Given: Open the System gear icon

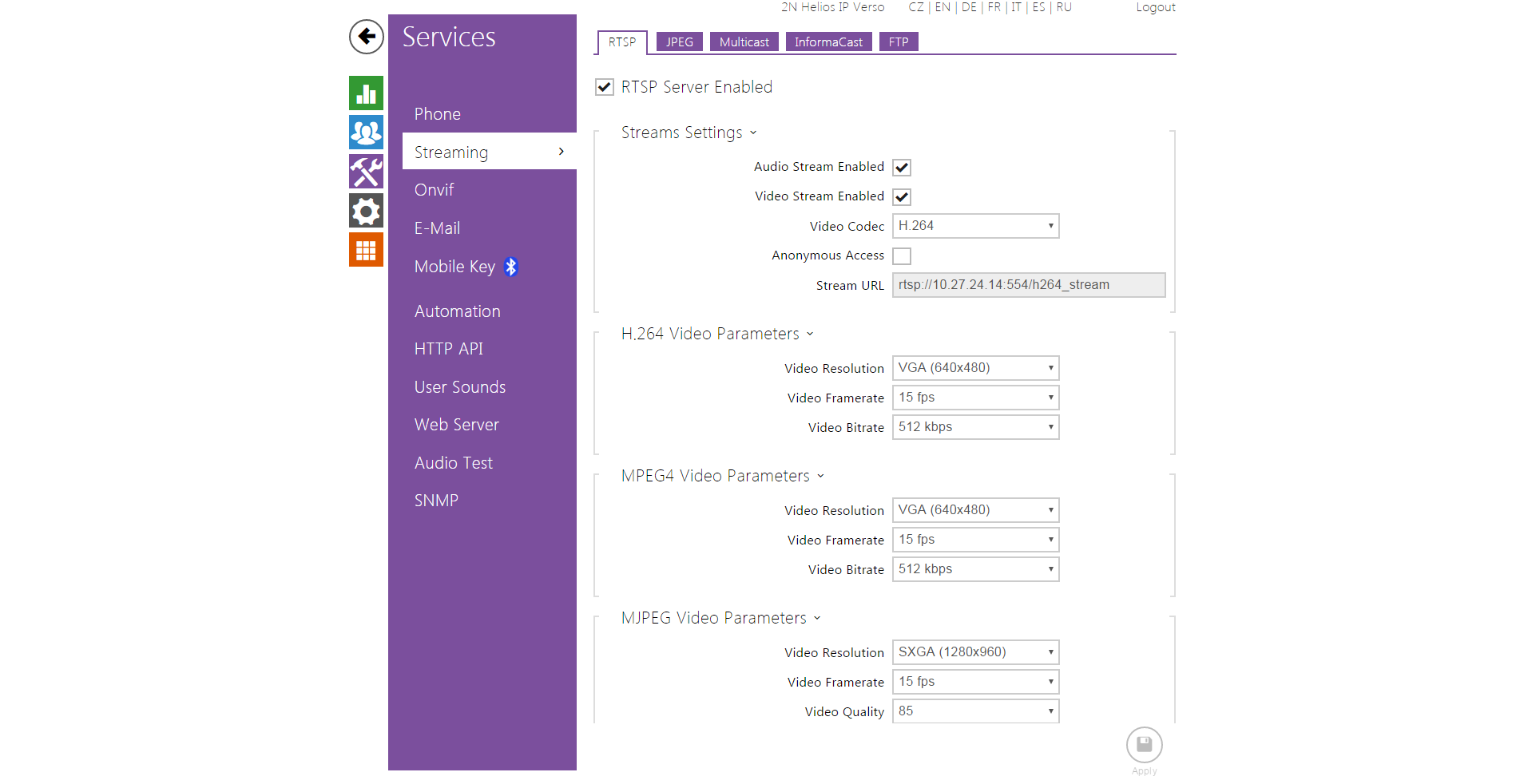Looking at the screenshot, I should pos(366,211).
